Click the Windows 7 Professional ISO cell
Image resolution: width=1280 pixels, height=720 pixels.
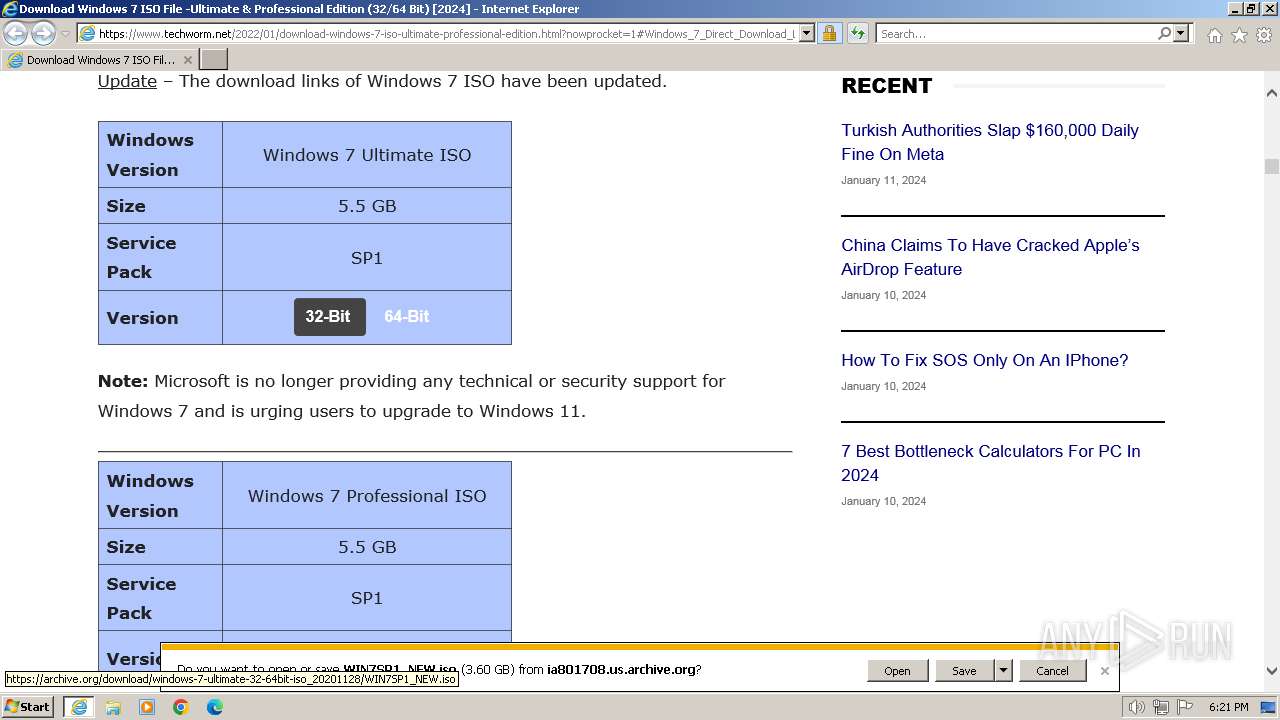coord(367,496)
